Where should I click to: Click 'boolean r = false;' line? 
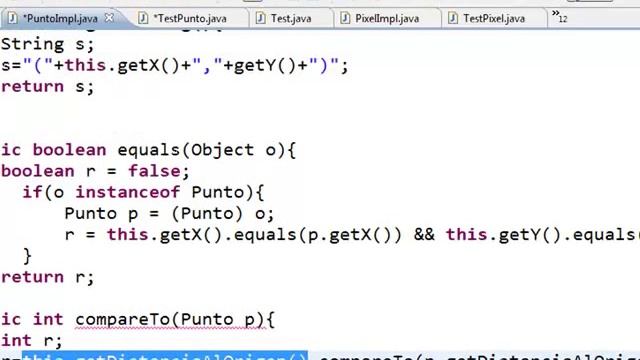tap(96, 171)
